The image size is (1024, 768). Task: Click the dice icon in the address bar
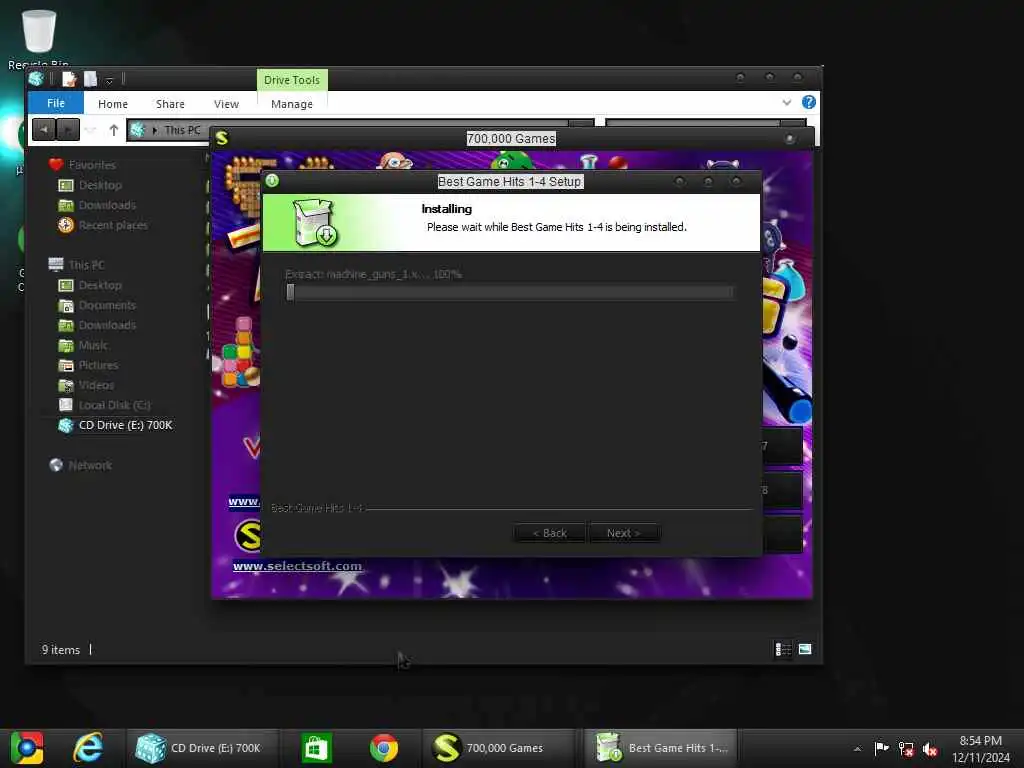[137, 130]
